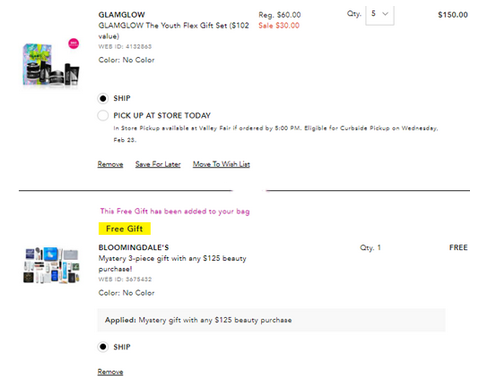Open the Mystery 3-piece gift image
This screenshot has height=384, width=492.
[51, 265]
